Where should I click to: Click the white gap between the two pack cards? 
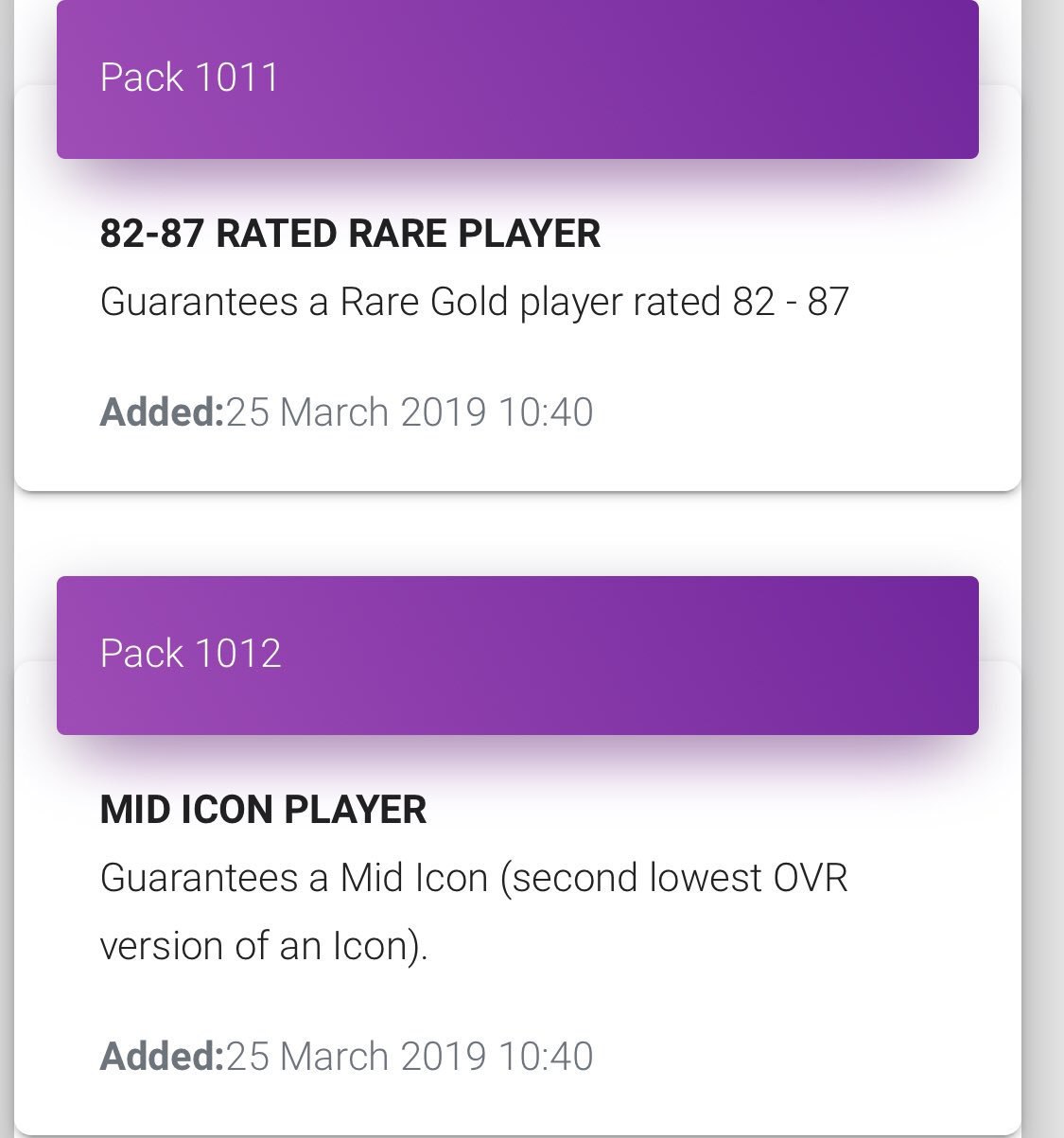(x=517, y=533)
